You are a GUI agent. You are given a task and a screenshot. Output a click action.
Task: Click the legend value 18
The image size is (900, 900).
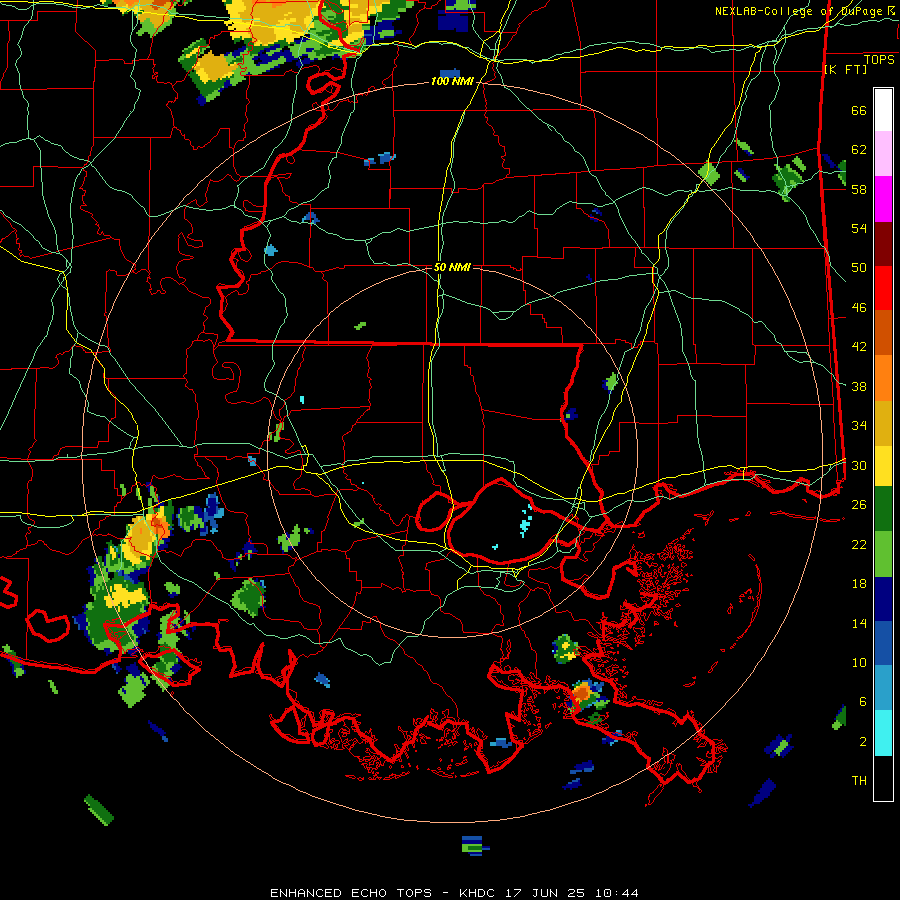click(859, 584)
